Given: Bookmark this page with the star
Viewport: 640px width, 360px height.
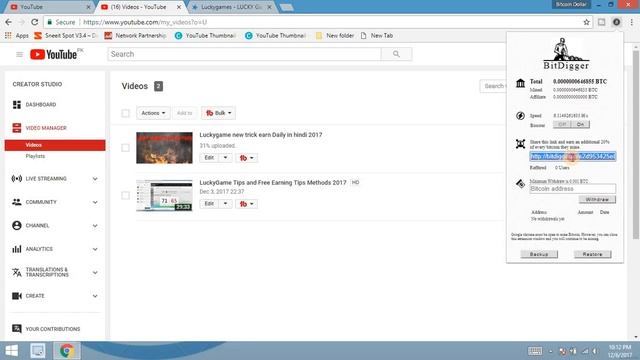Looking at the screenshot, I should point(587,22).
